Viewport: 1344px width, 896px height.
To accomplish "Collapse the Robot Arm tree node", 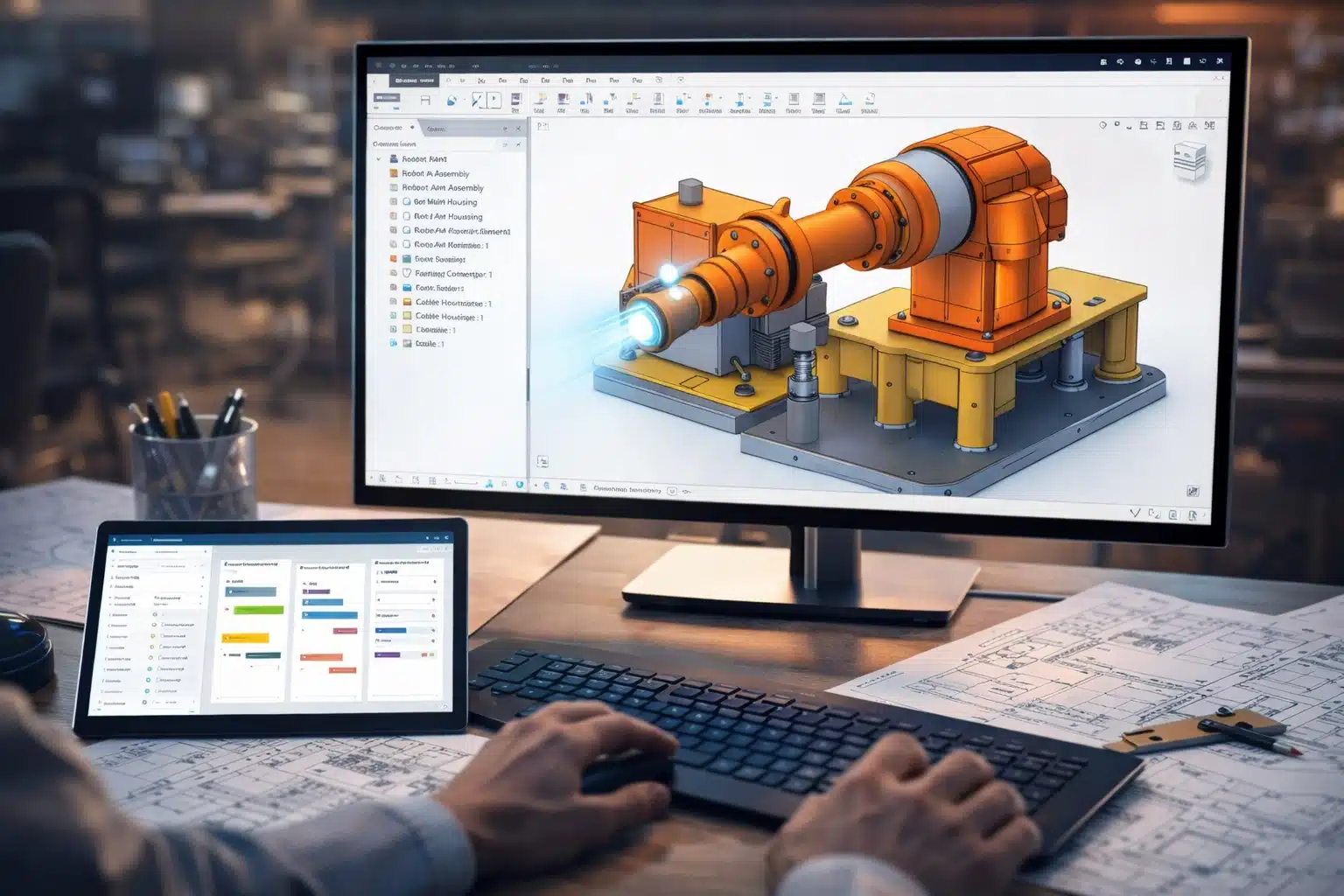I will tap(377, 158).
